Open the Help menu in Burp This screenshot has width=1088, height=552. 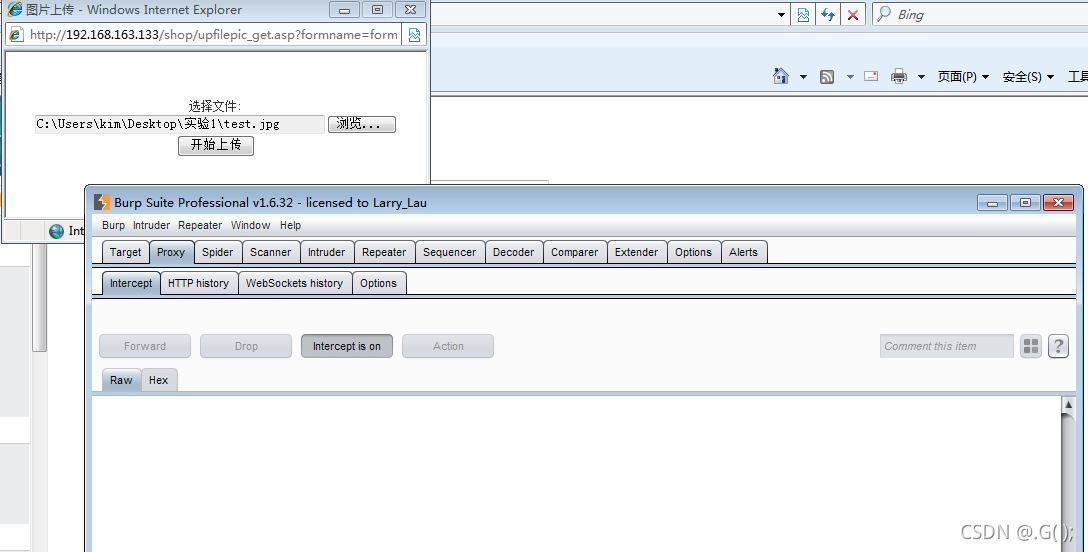coord(291,225)
